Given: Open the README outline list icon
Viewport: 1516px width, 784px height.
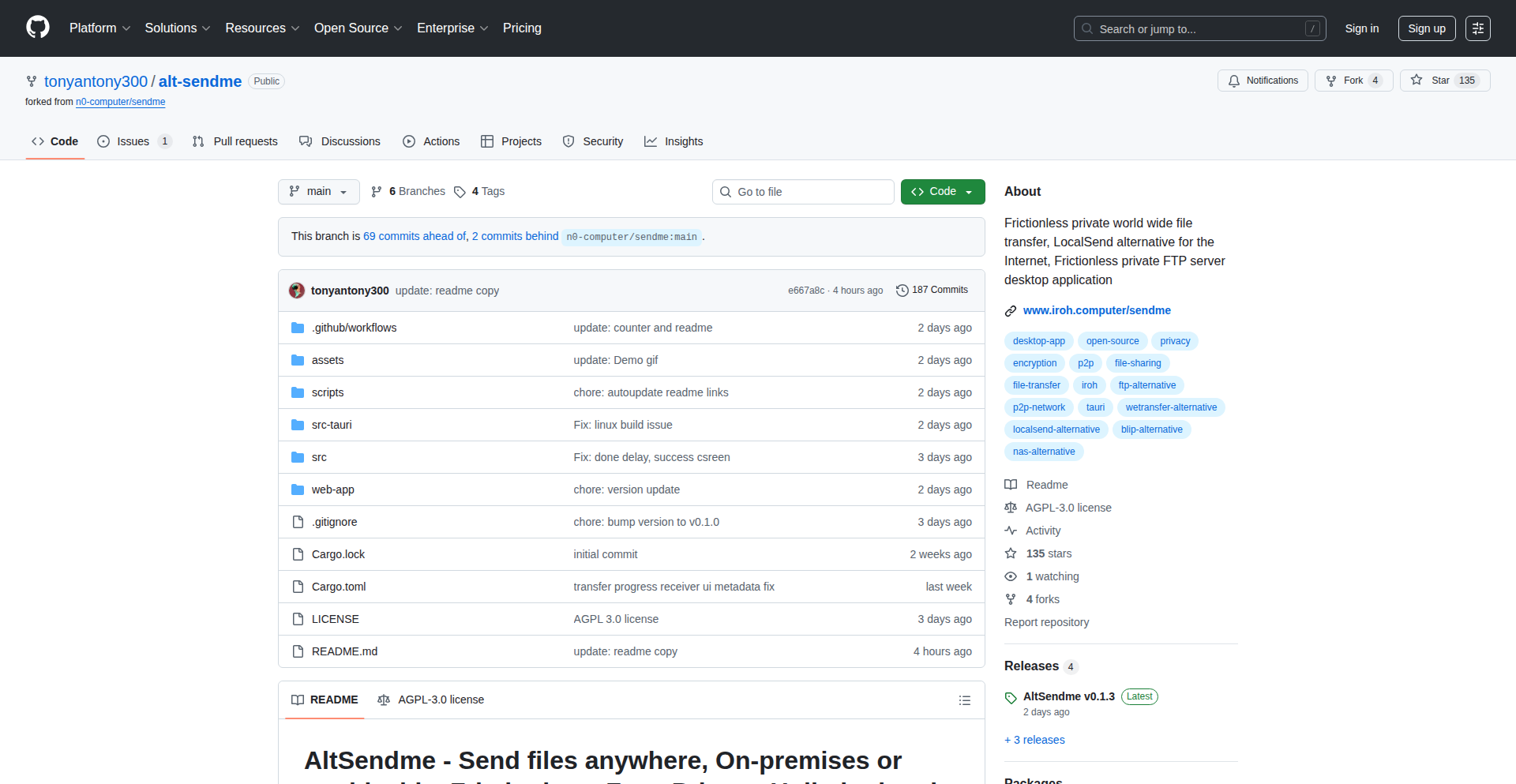Looking at the screenshot, I should pyautogui.click(x=964, y=700).
